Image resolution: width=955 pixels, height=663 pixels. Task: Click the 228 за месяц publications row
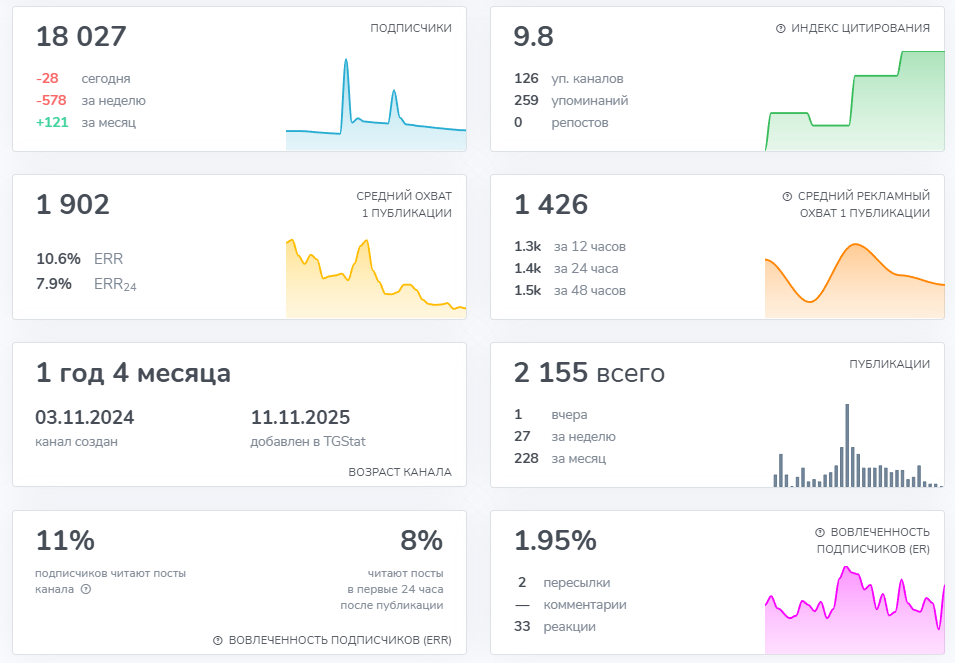(x=560, y=458)
